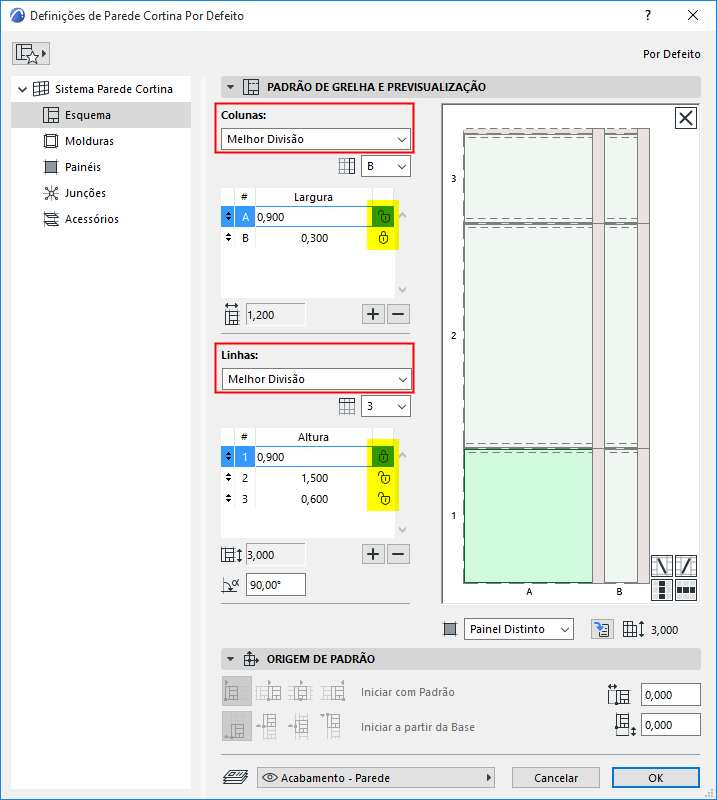Viewport: 717px width, 800px height.
Task: Choose second Iniciar a partir da Base option
Action: [267, 726]
